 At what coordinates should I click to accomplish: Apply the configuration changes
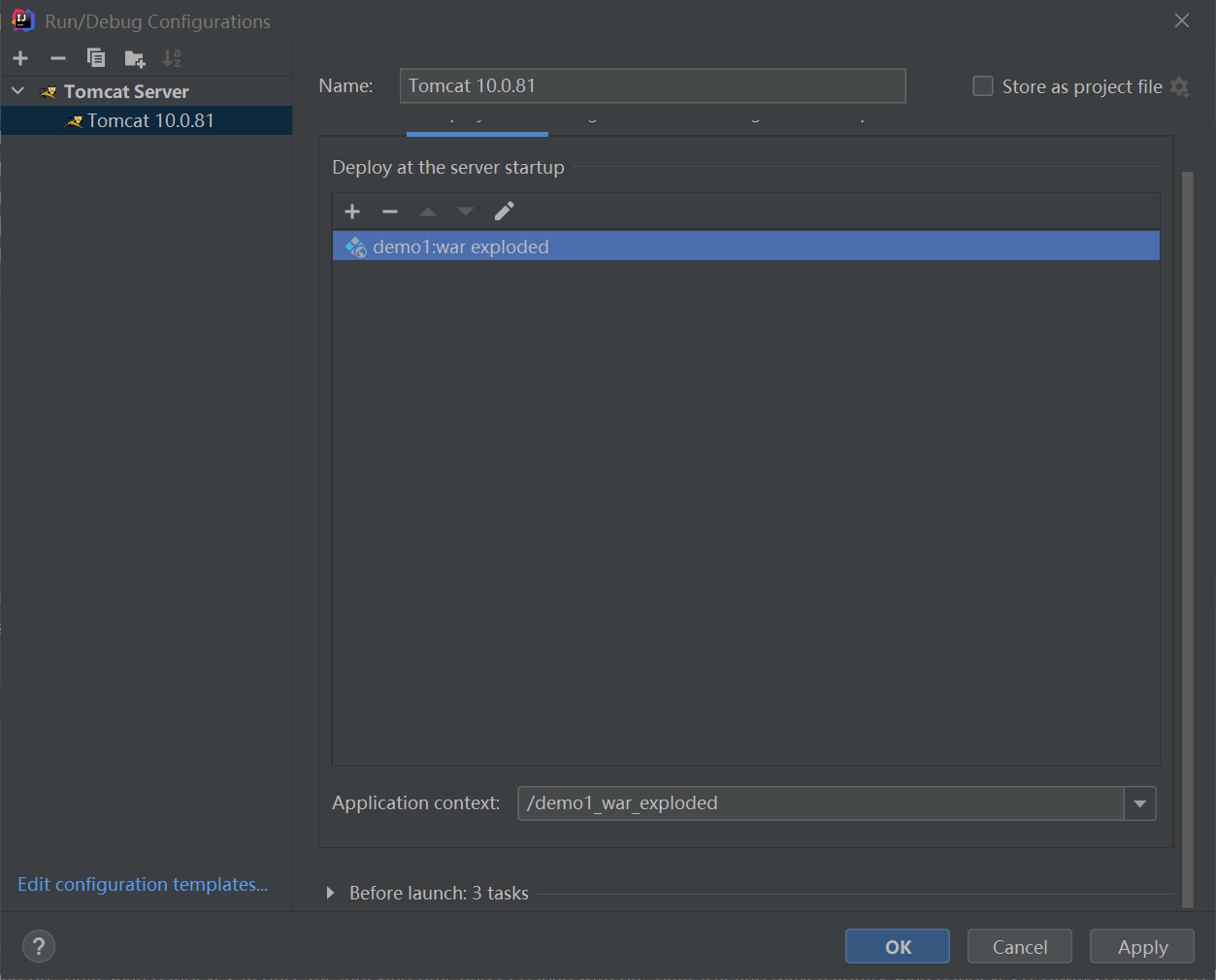click(1142, 947)
